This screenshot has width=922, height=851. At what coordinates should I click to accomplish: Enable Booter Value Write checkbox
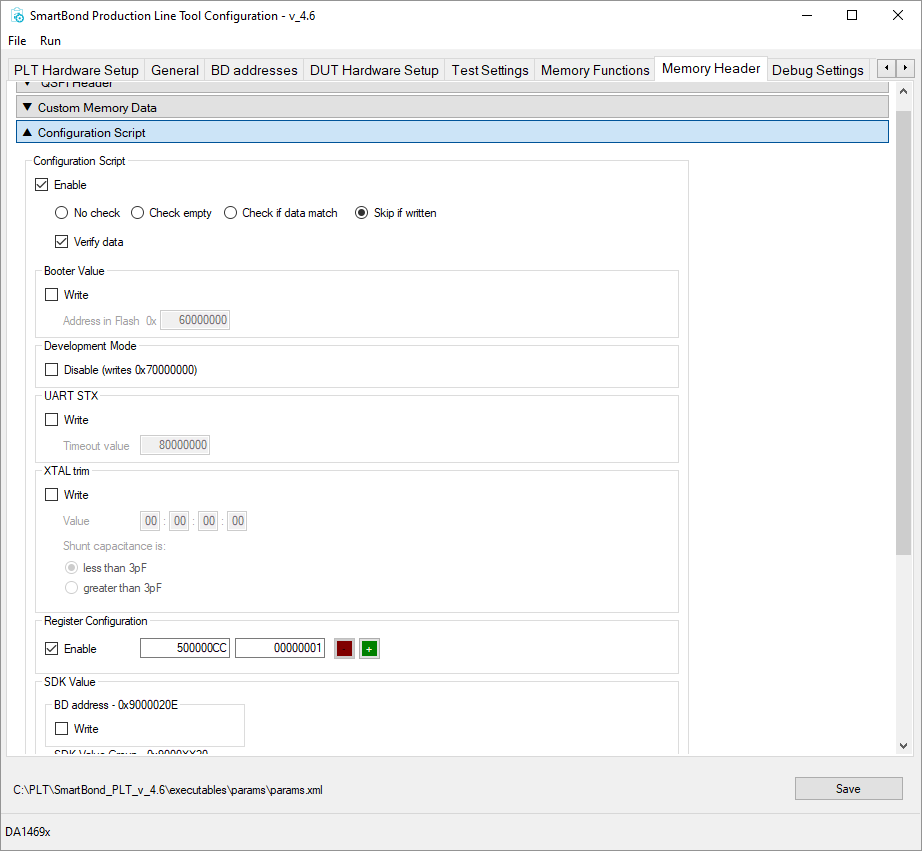(52, 295)
